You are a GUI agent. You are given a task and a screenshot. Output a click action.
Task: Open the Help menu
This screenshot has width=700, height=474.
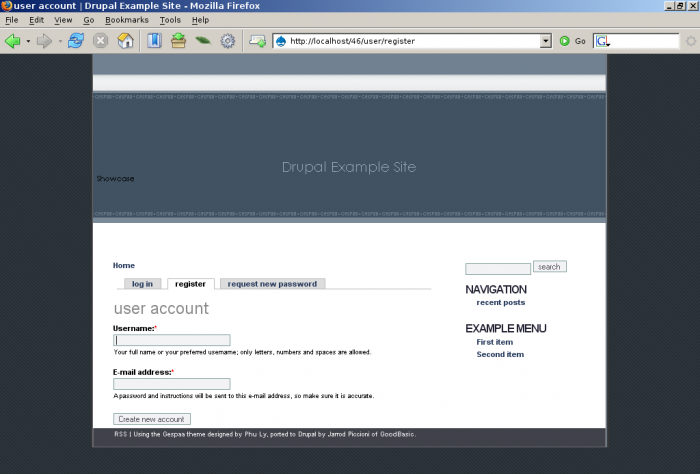(x=200, y=20)
